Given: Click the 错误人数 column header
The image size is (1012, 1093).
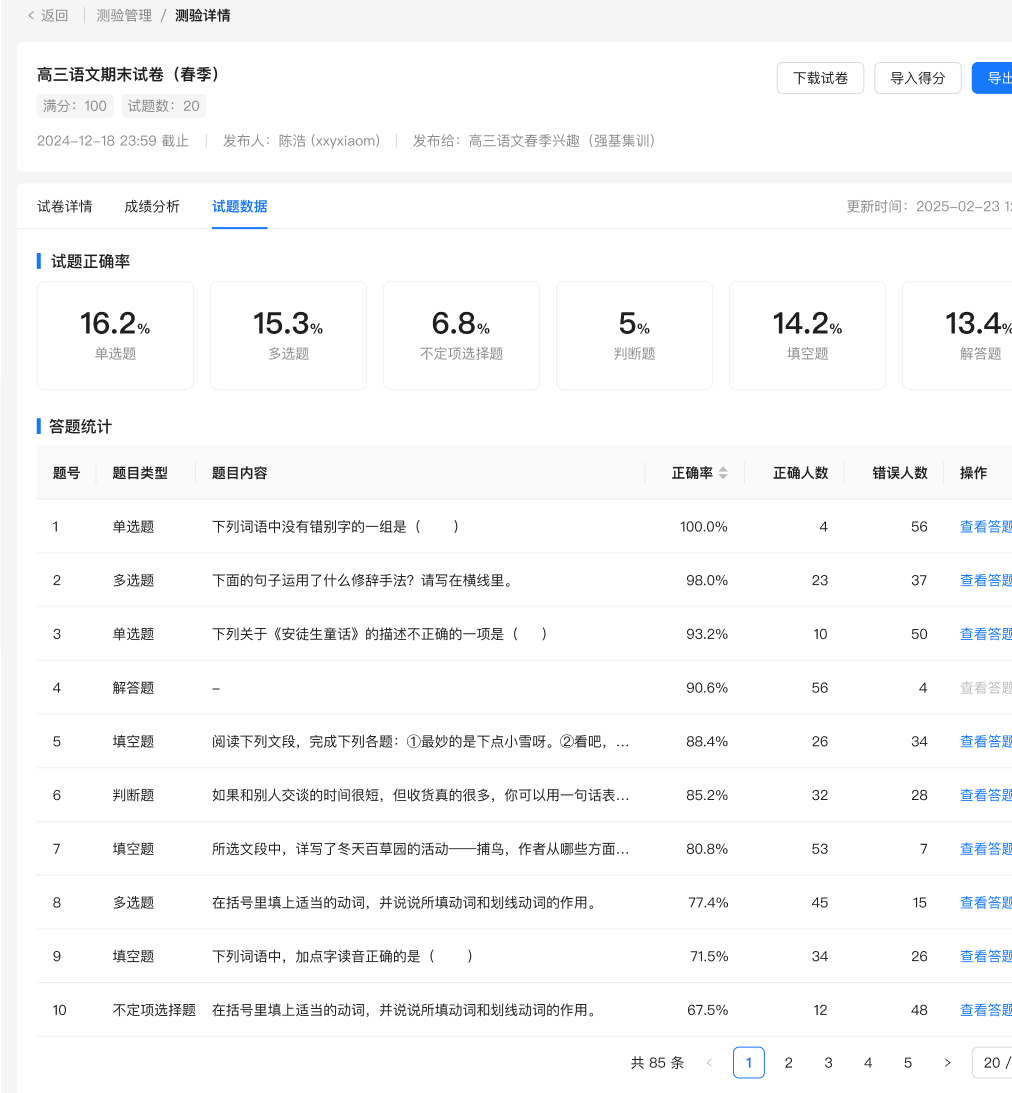Looking at the screenshot, I should [900, 473].
